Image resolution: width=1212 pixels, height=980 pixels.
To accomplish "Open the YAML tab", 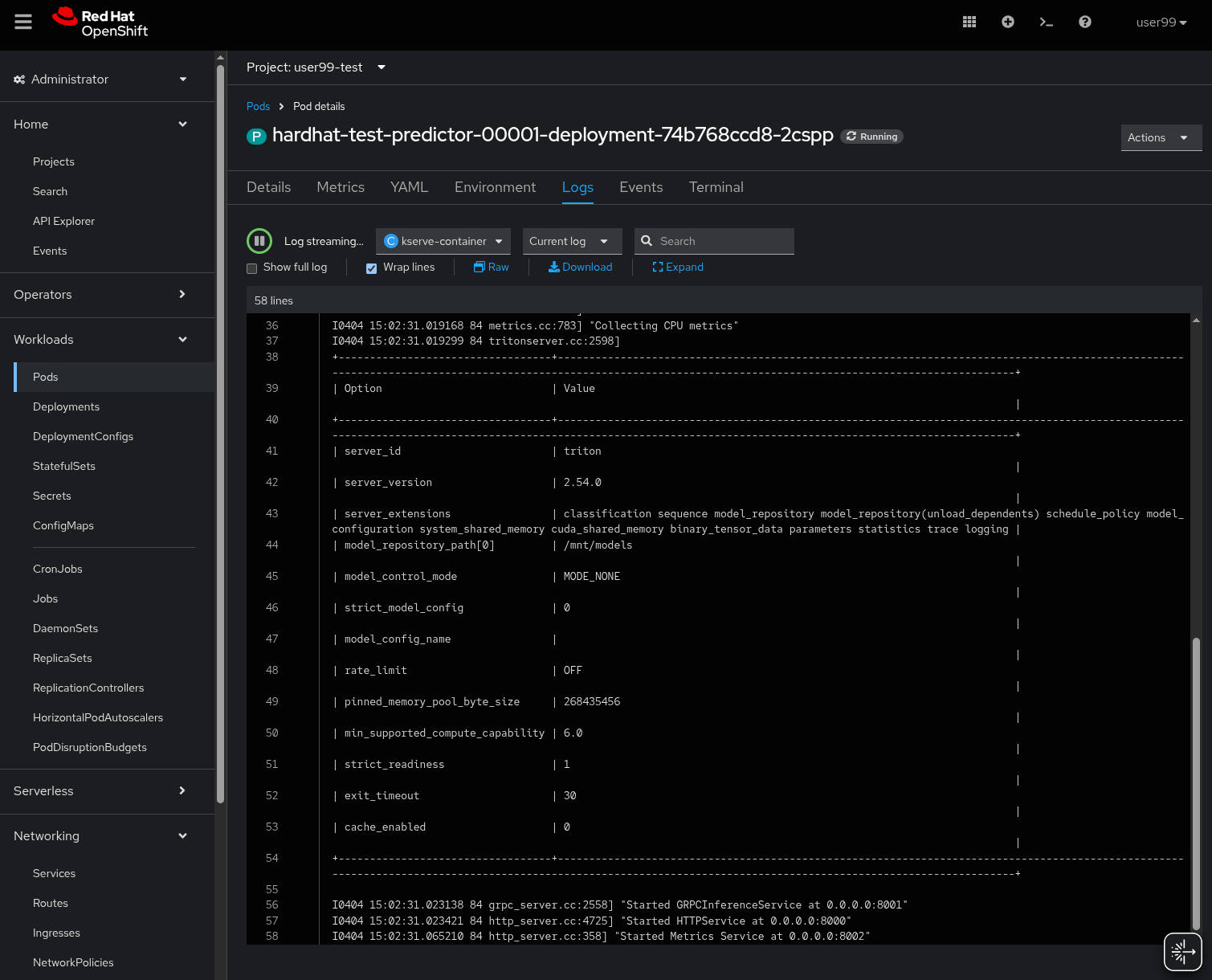I will (410, 187).
